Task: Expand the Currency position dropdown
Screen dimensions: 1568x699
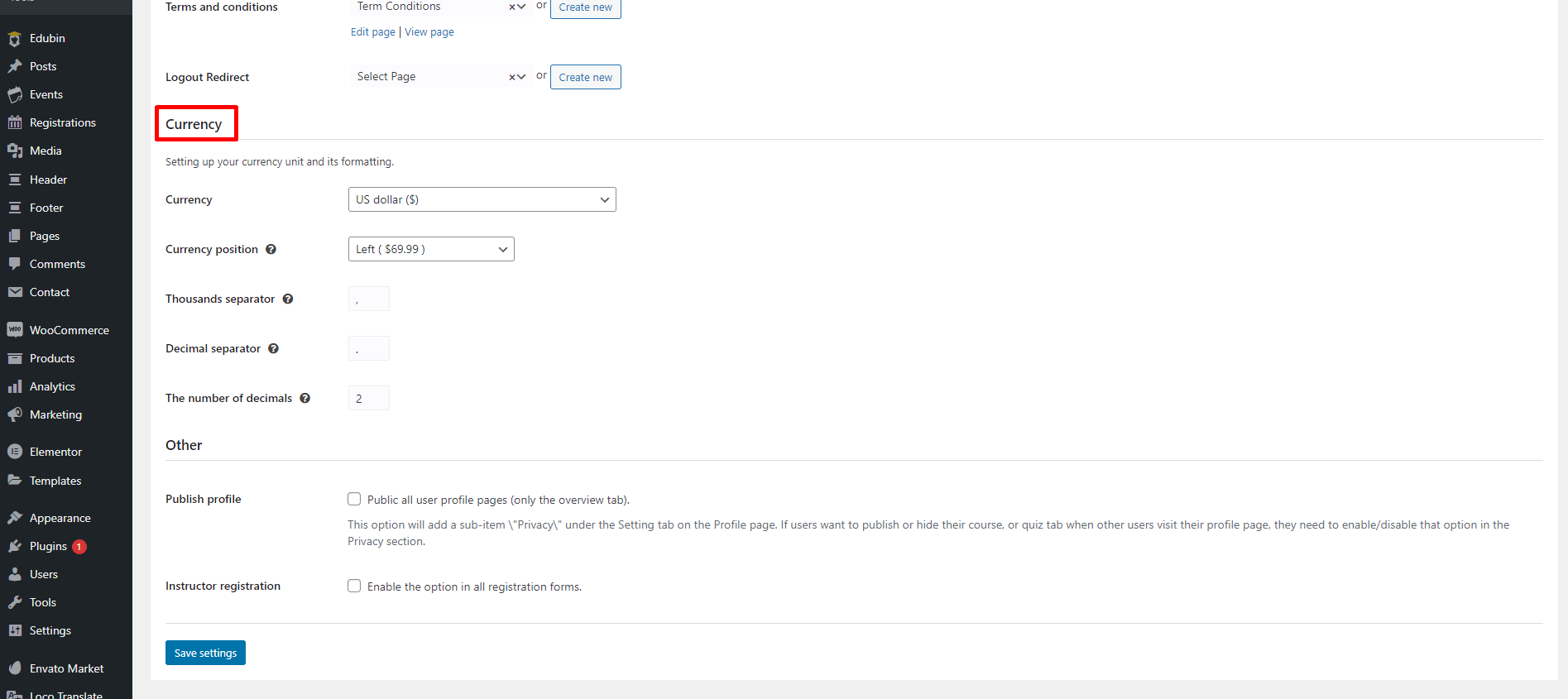Action: click(431, 249)
